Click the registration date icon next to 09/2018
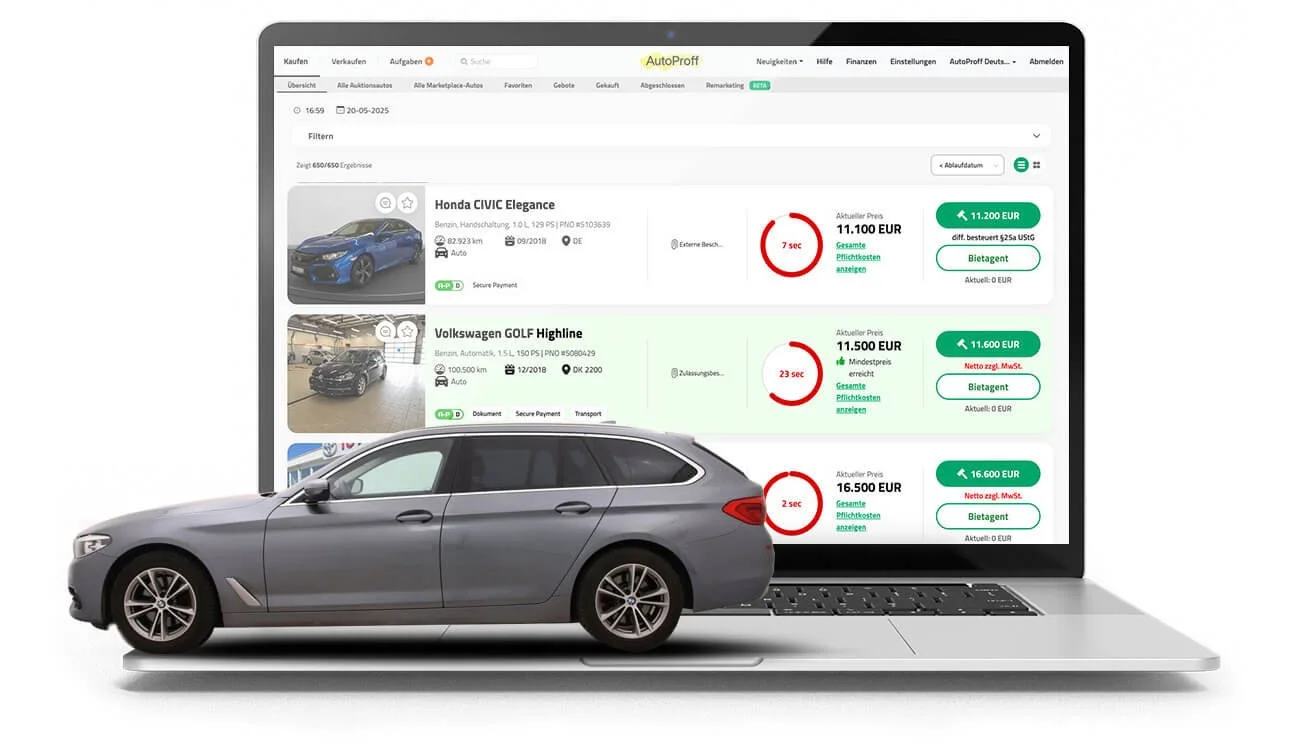 click(510, 241)
